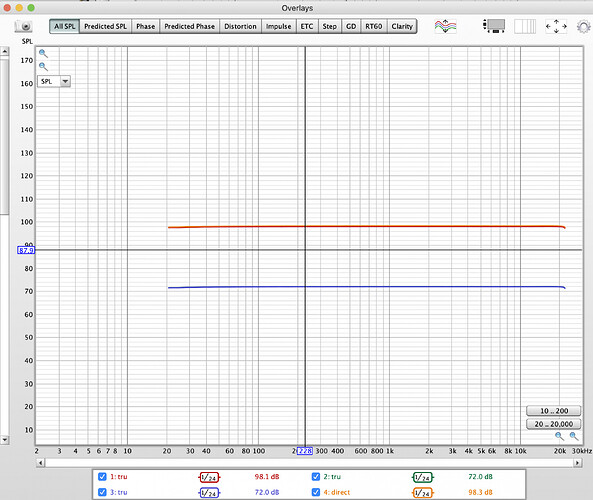Screen dimensions: 593x500
Task: Open the Predicted Phase tab
Action: pyautogui.click(x=189, y=26)
